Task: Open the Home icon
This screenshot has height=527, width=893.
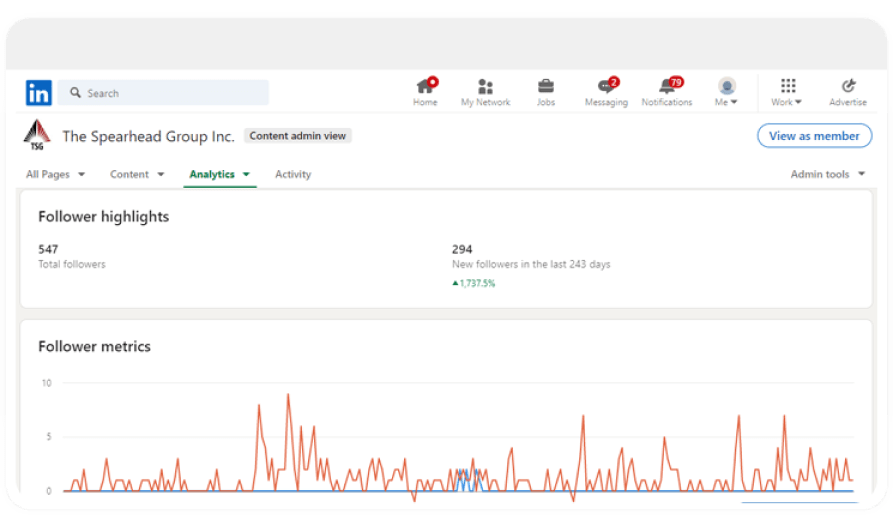Action: [425, 86]
